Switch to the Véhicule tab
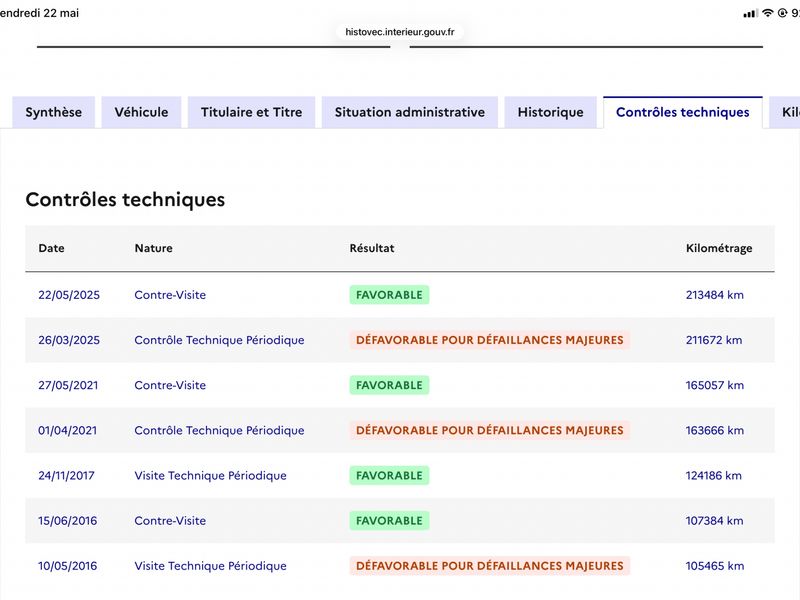This screenshot has height=600, width=800. pos(141,112)
